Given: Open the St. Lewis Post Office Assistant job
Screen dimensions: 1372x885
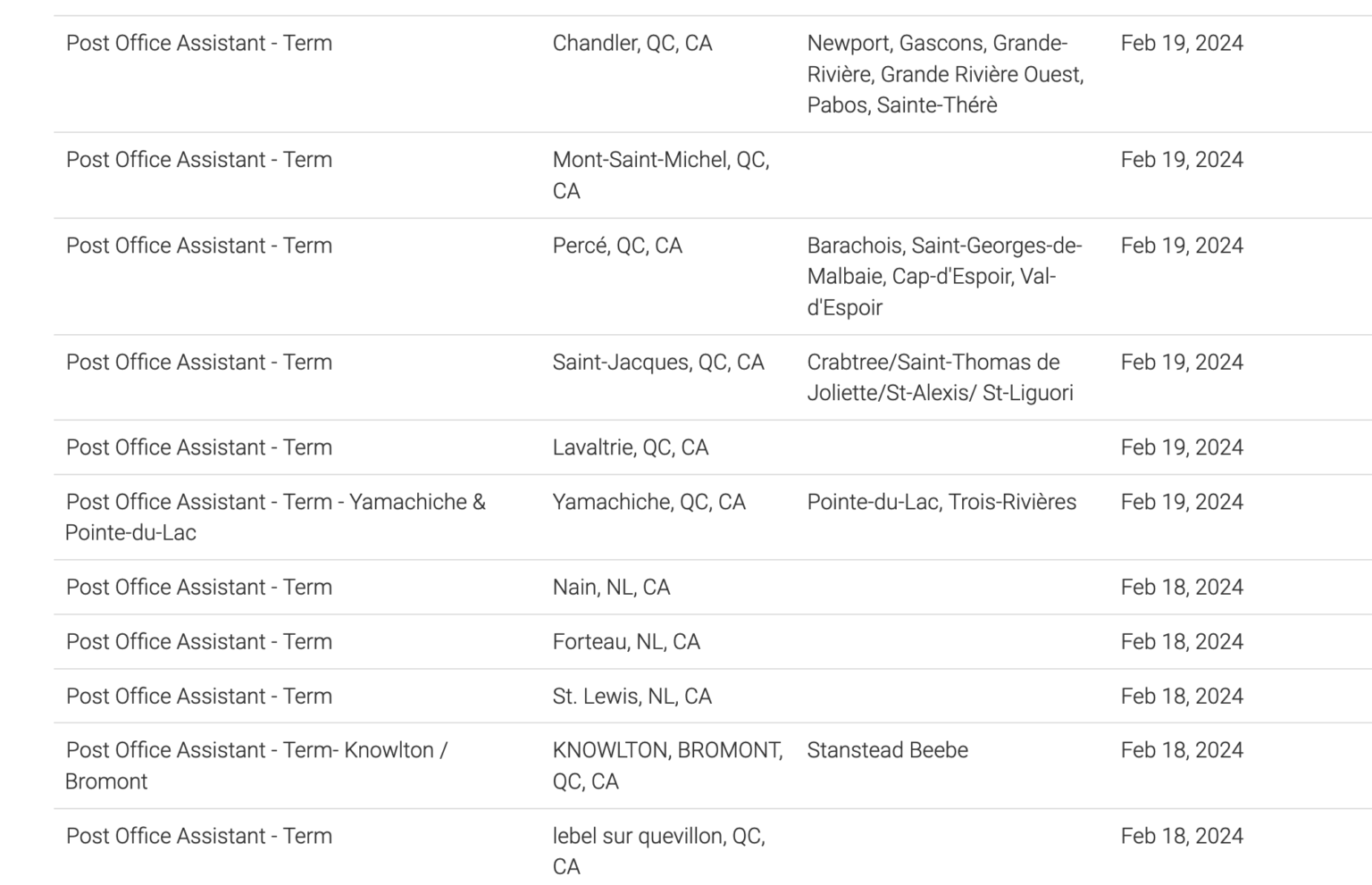Looking at the screenshot, I should pos(199,696).
